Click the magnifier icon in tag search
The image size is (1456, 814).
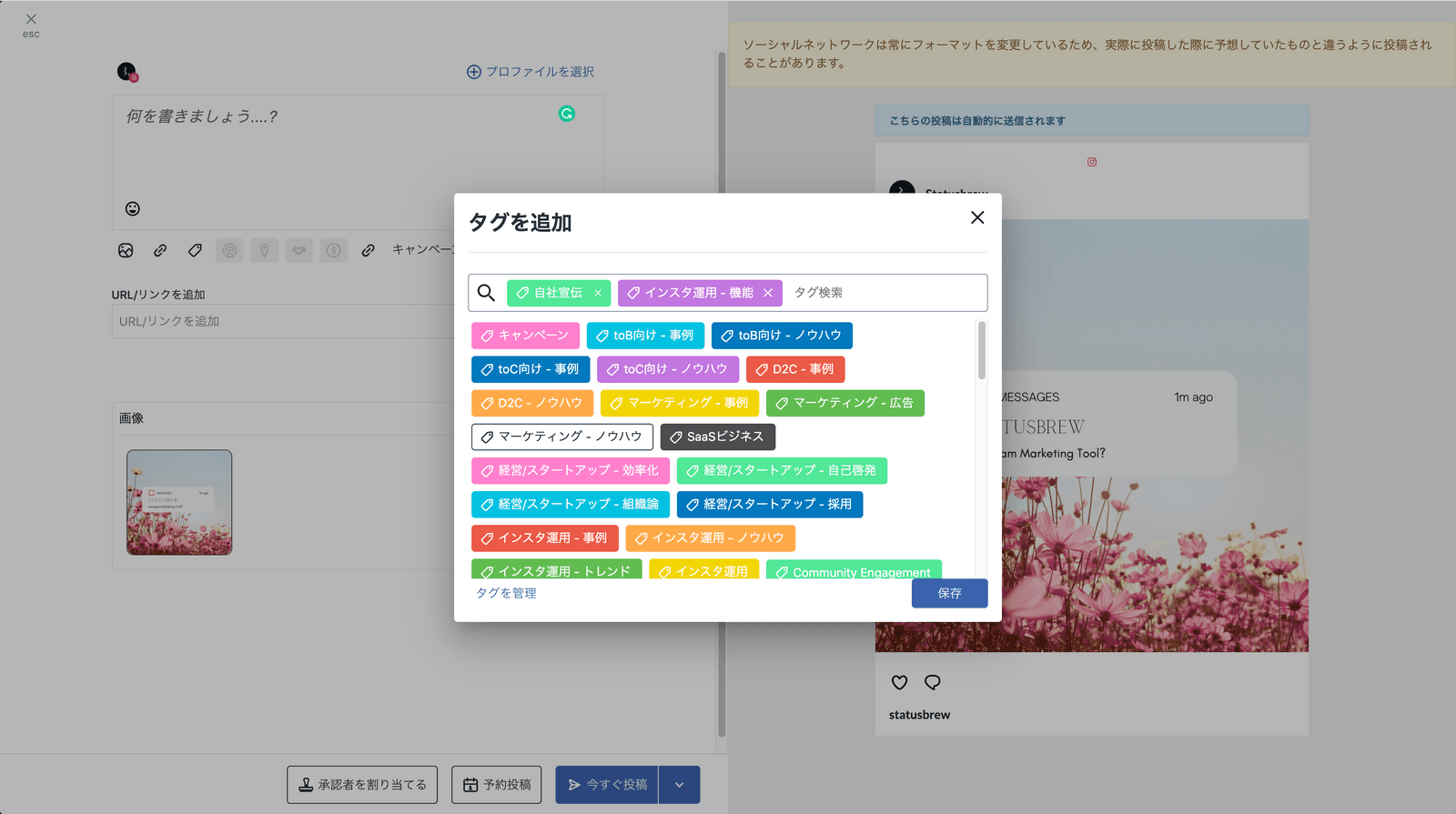[x=487, y=293]
